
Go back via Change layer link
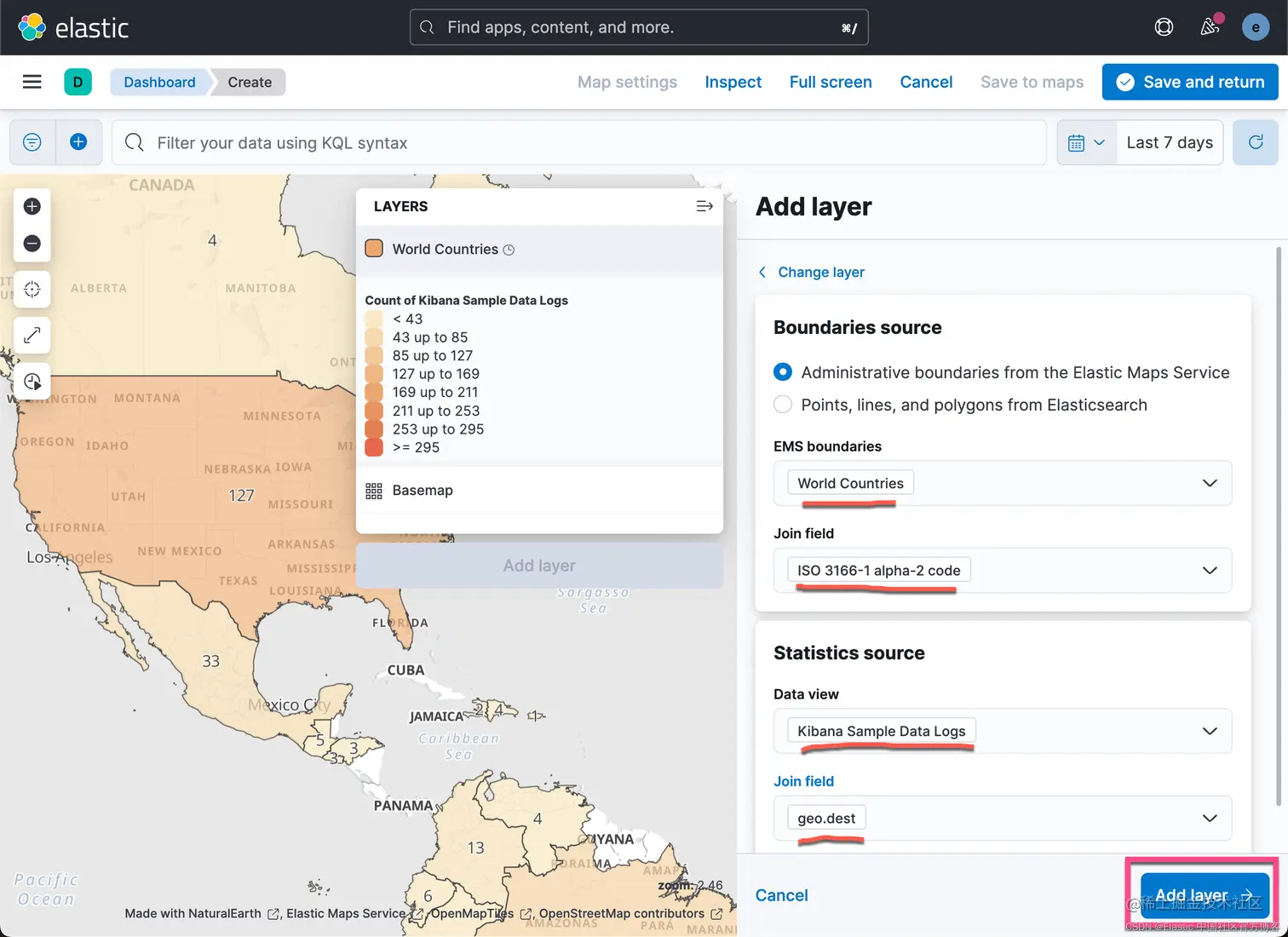click(x=811, y=272)
